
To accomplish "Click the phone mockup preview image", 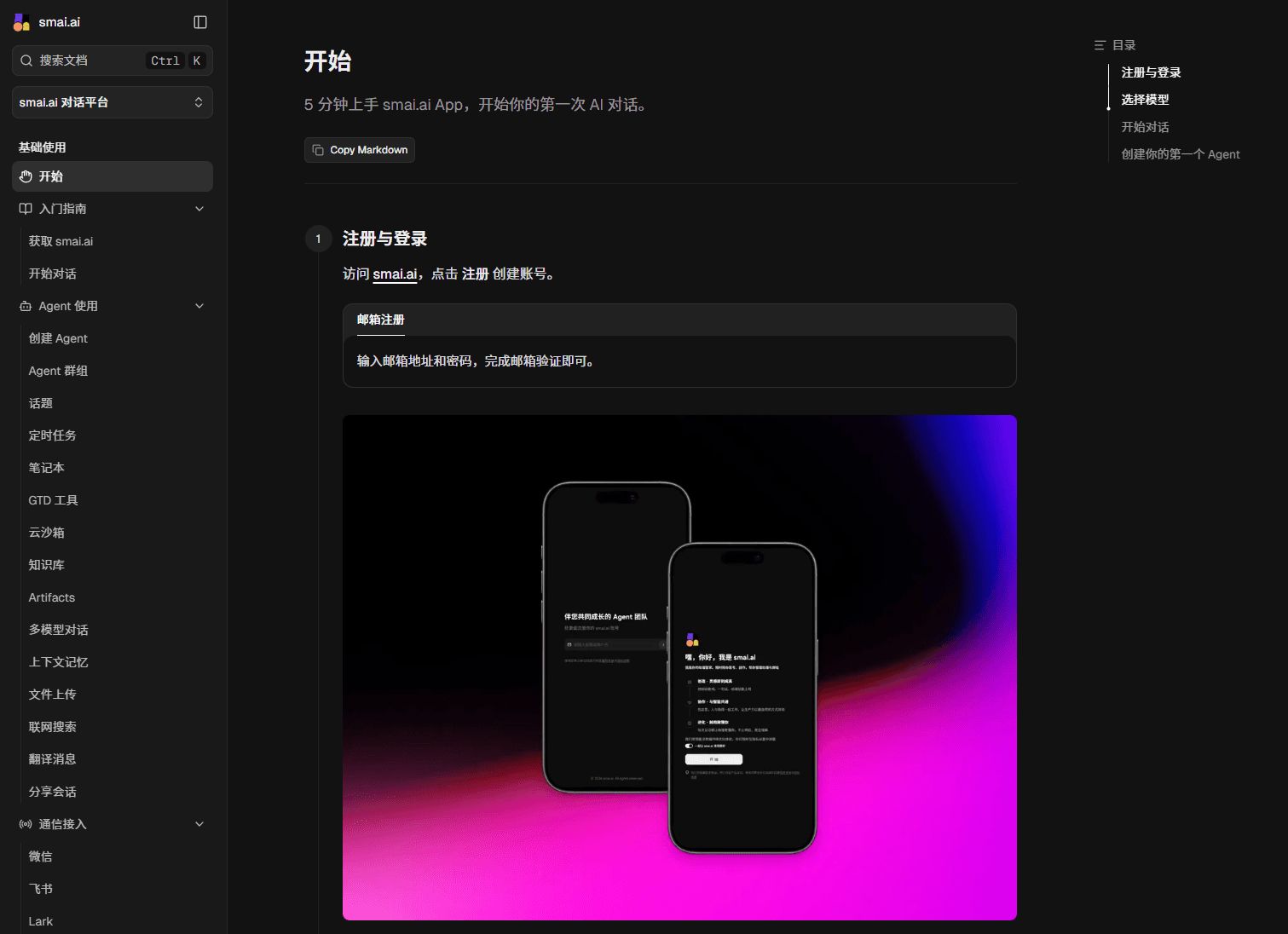I will point(679,667).
